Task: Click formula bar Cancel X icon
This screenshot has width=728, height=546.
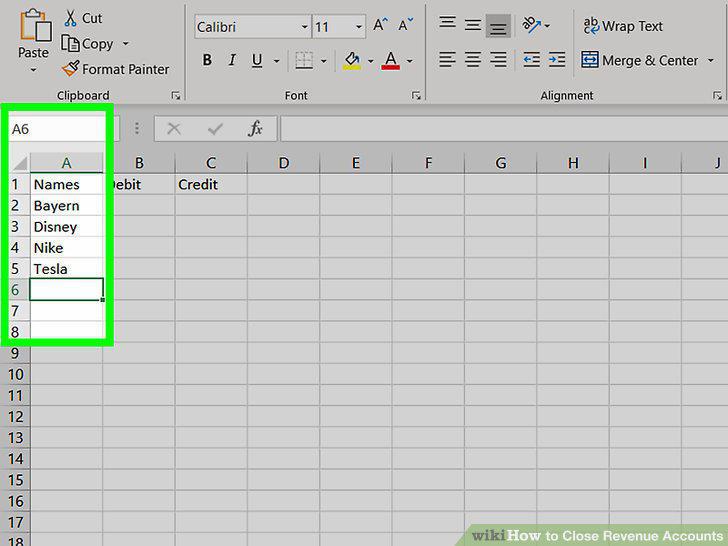Action: [x=174, y=129]
